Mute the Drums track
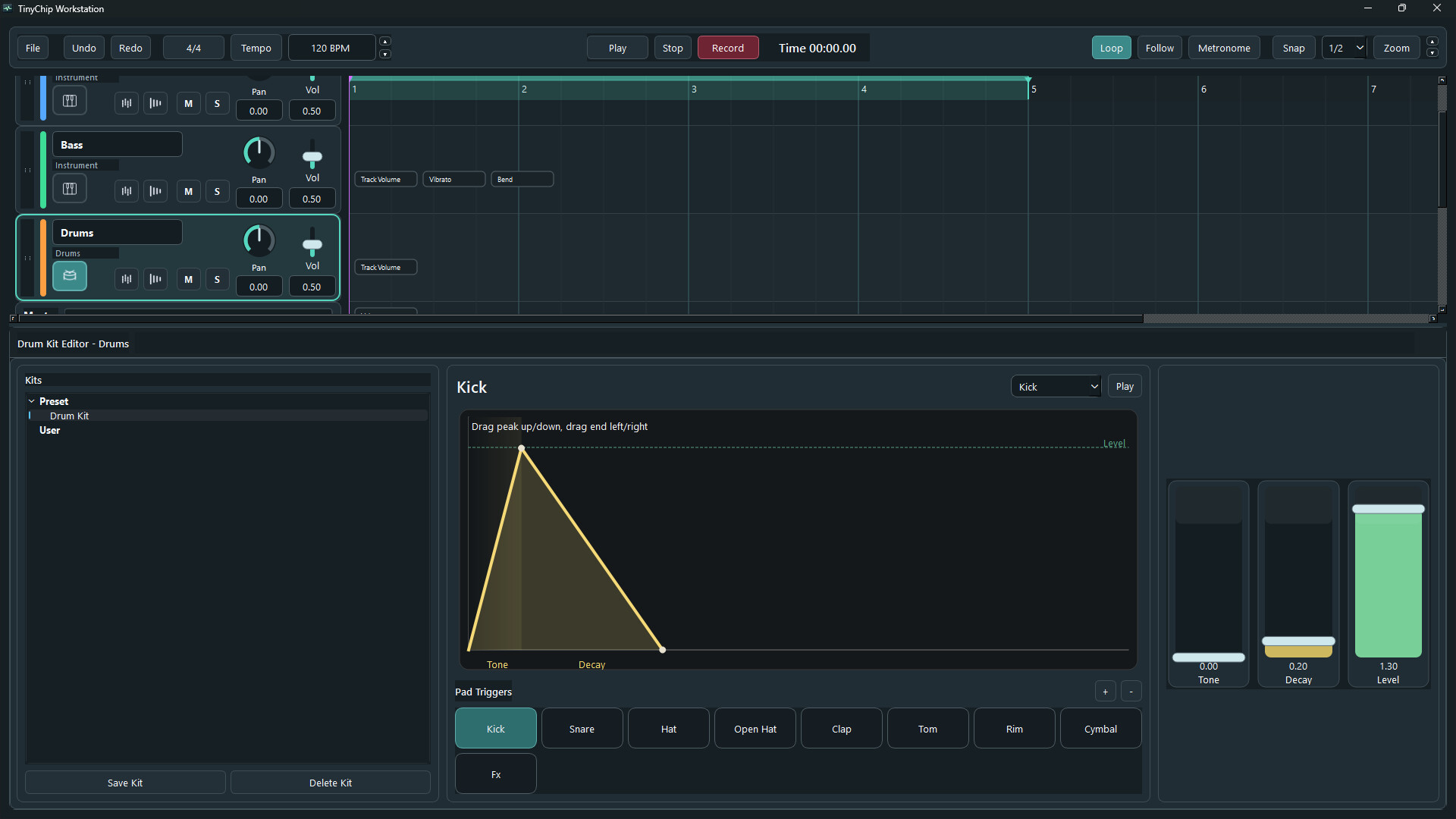The width and height of the screenshot is (1456, 819). tap(189, 280)
